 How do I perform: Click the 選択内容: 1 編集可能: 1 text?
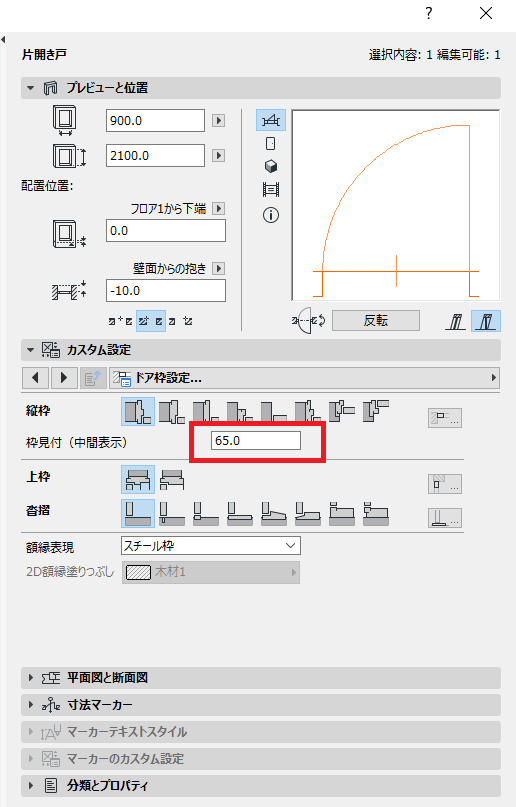(434, 55)
